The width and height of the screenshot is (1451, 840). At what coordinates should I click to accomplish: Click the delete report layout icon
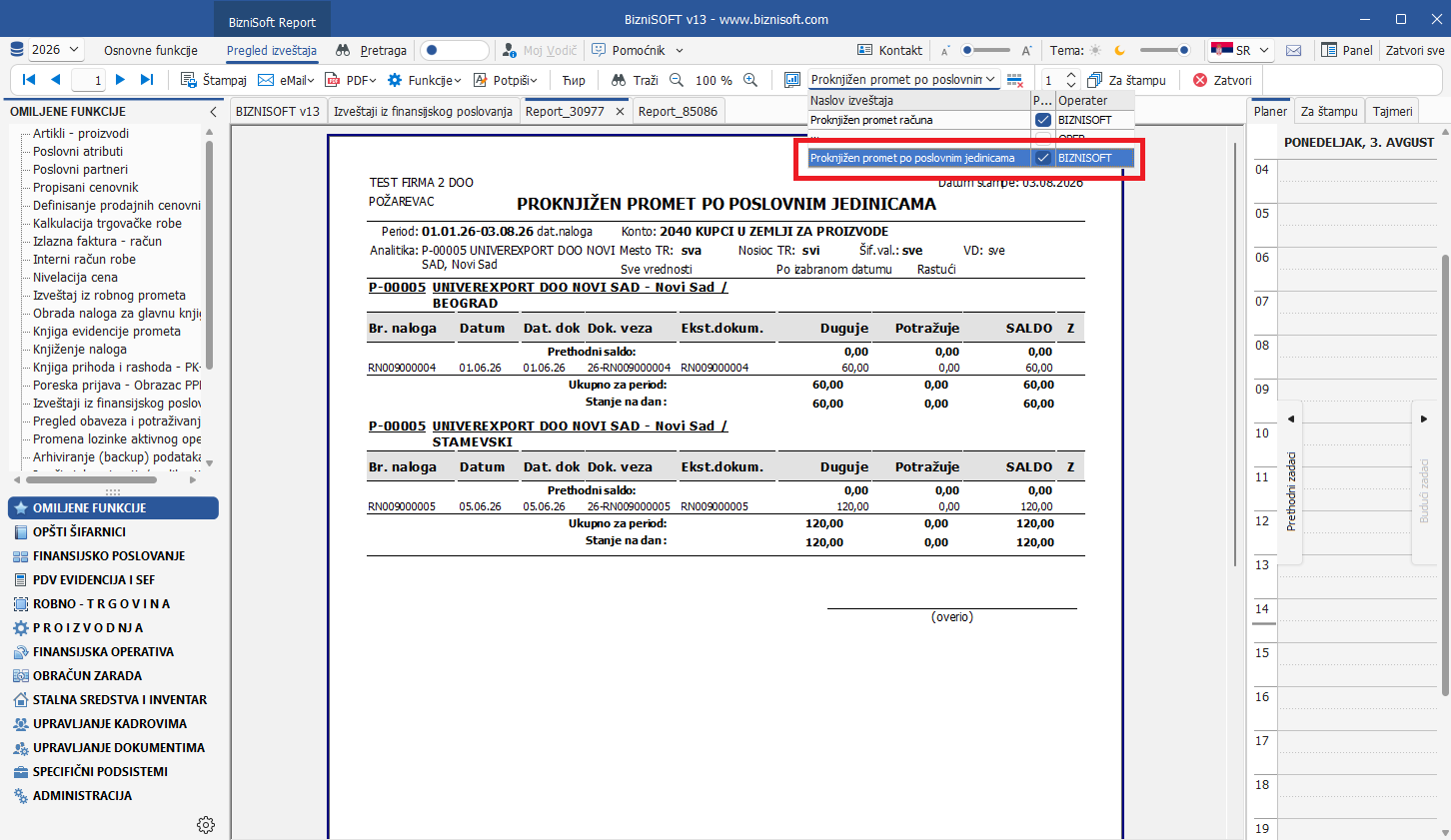1015,80
